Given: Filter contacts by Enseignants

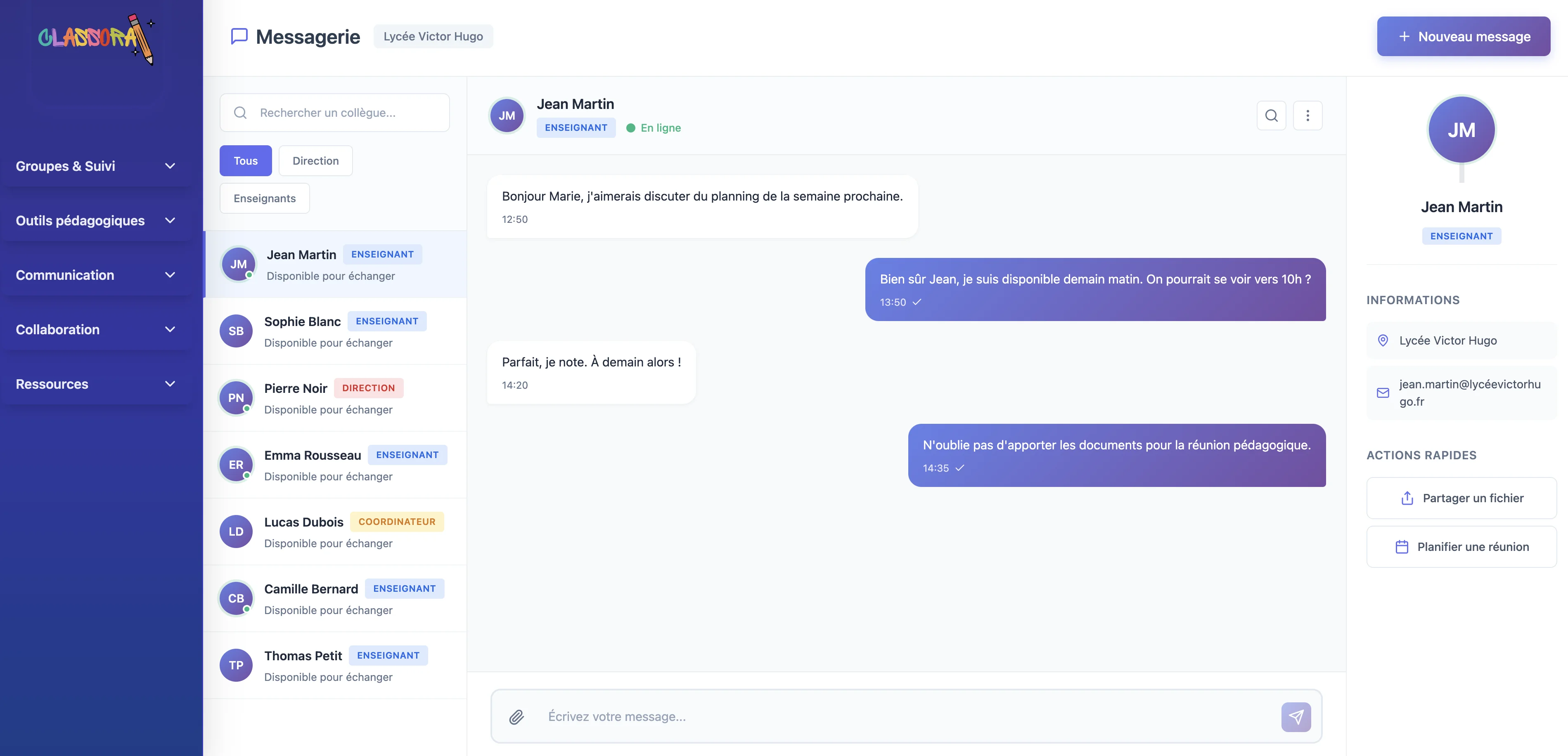Looking at the screenshot, I should pyautogui.click(x=264, y=198).
